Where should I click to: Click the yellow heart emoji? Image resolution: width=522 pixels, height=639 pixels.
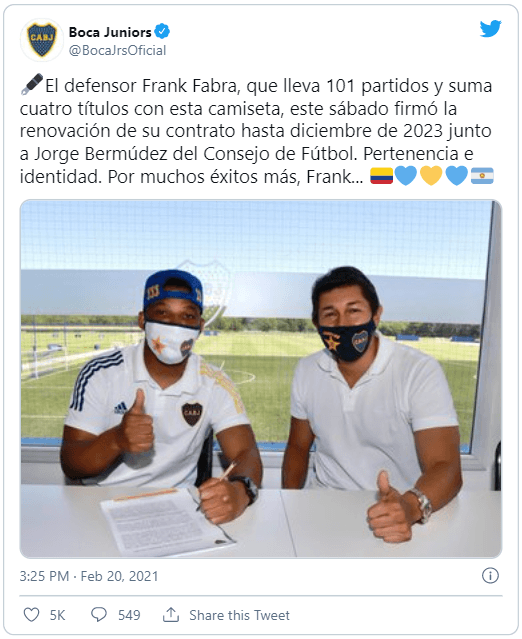pos(431,176)
